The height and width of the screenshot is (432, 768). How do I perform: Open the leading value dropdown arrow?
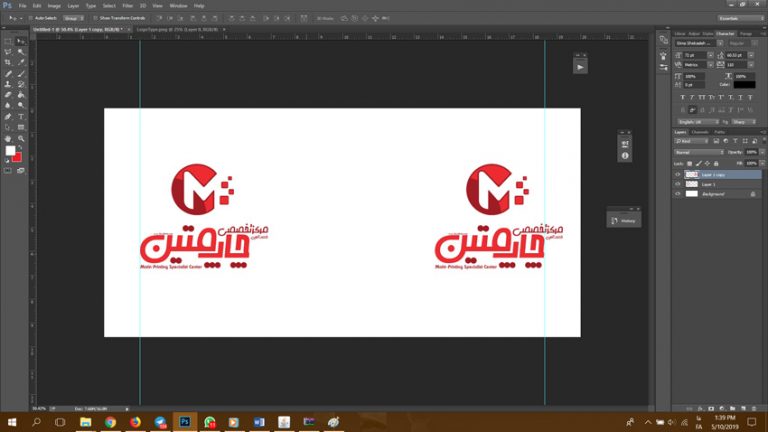pos(751,55)
